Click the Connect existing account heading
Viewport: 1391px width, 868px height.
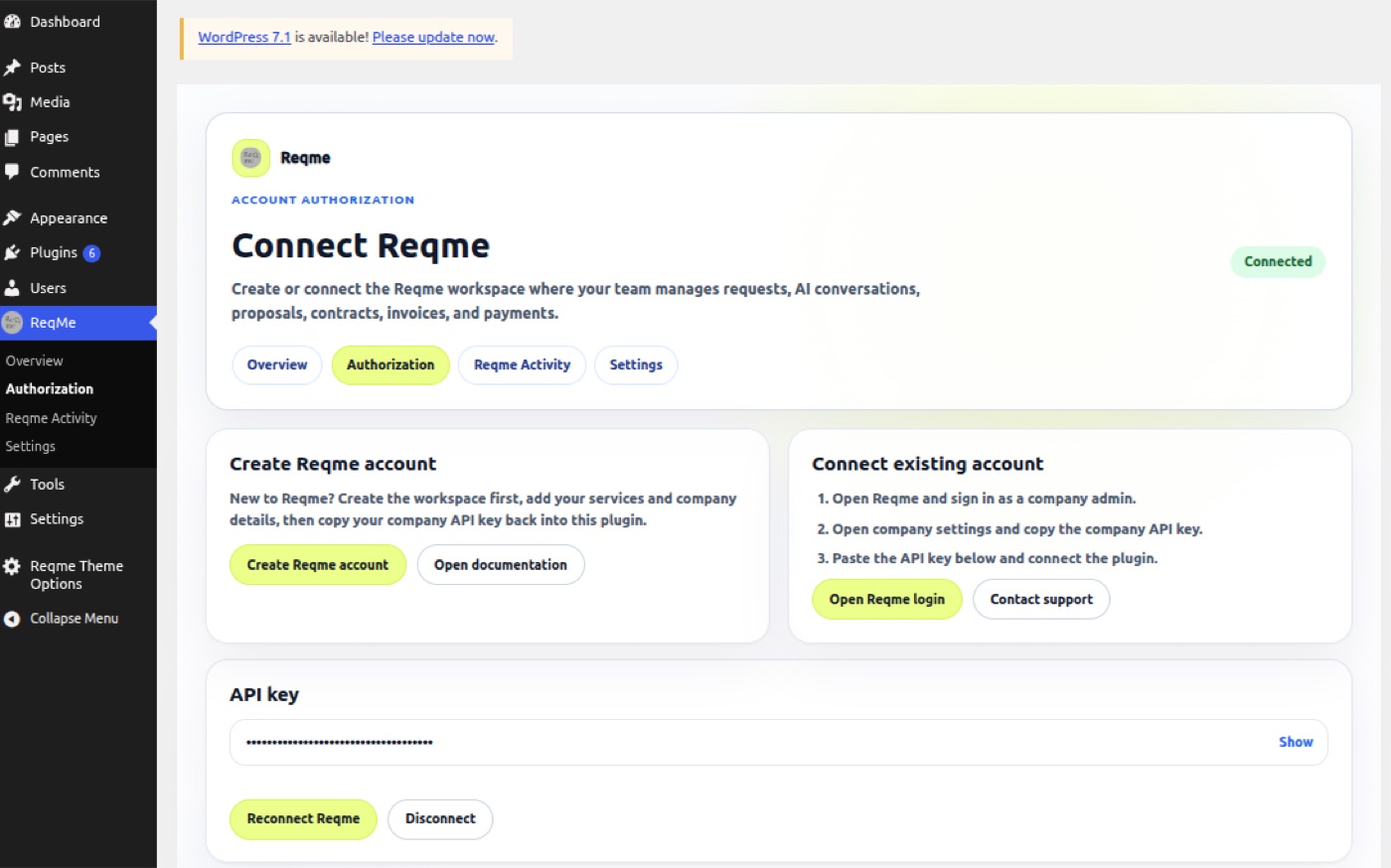pos(928,464)
